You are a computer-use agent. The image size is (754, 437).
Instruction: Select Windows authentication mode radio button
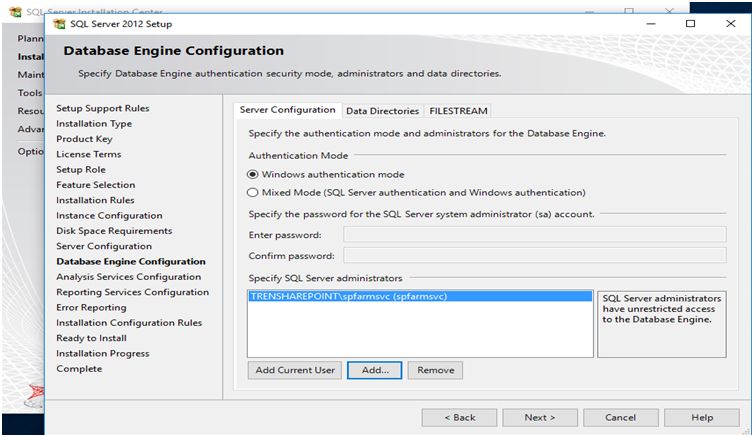pos(253,174)
